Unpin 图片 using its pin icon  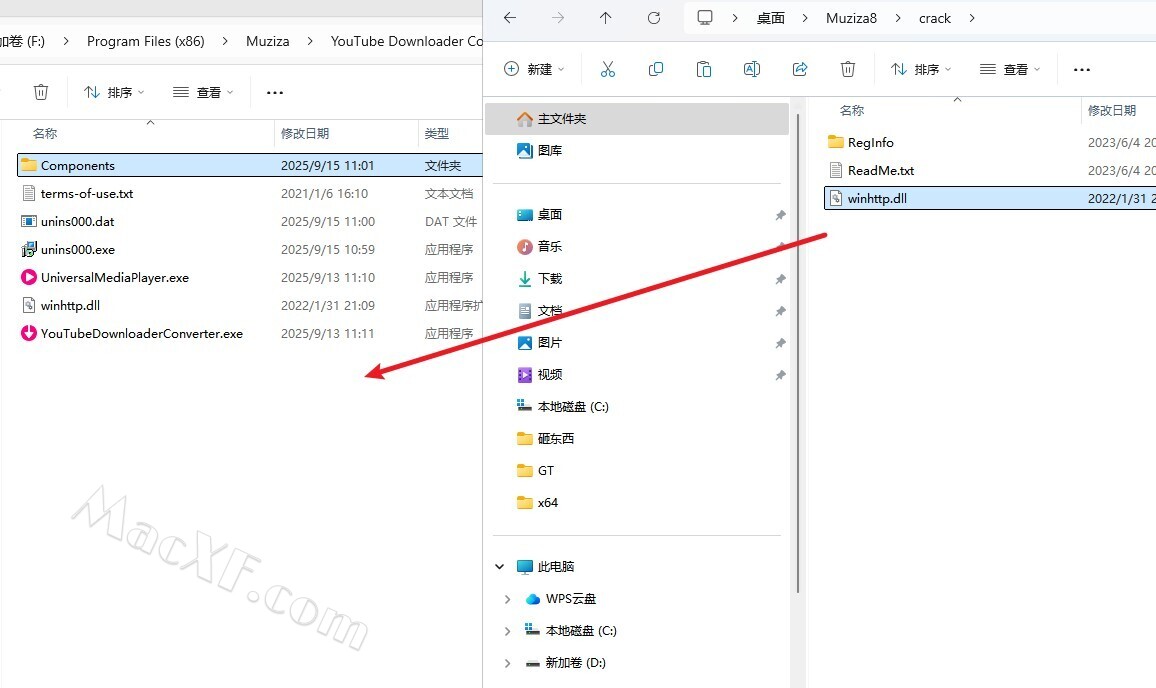[x=780, y=344]
